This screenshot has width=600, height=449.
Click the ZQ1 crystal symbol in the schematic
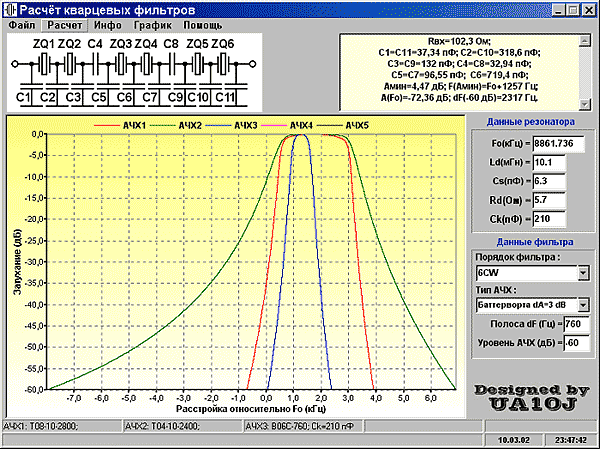coord(44,64)
